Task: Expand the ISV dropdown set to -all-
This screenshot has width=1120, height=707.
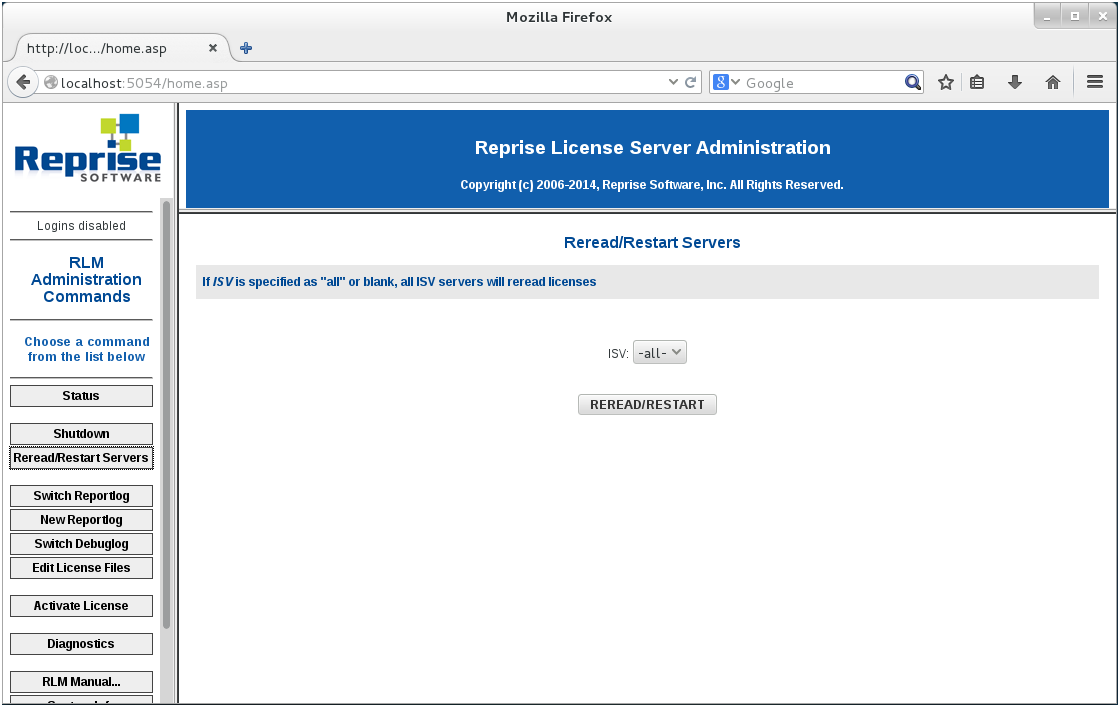Action: pos(659,352)
